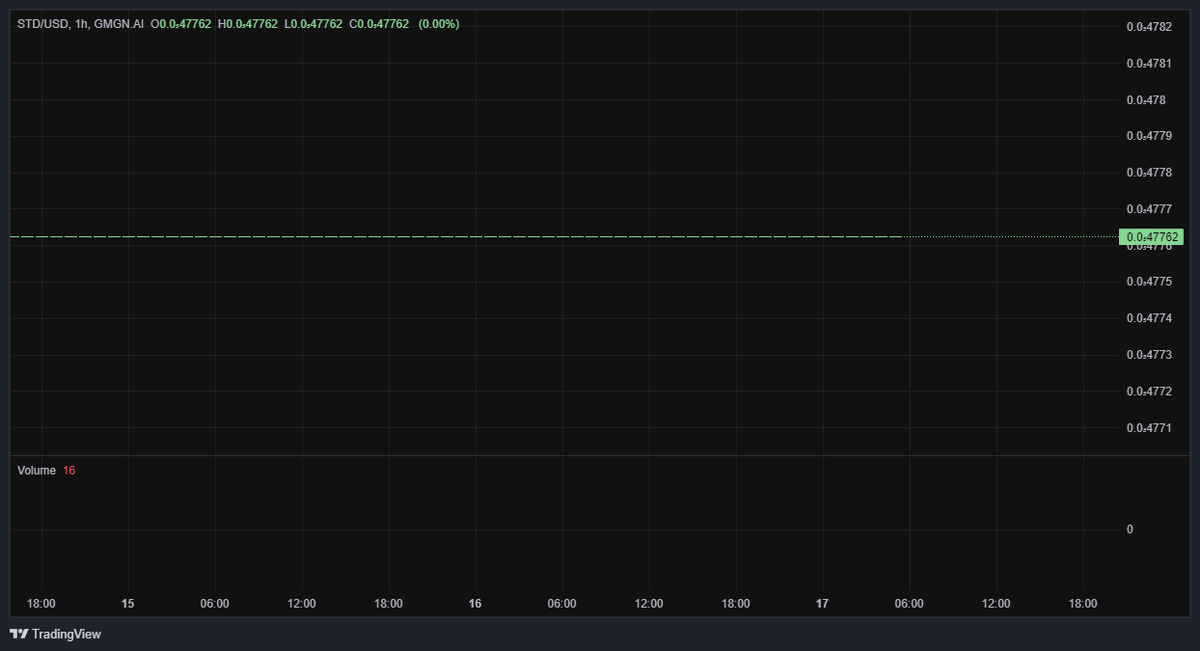The height and width of the screenshot is (651, 1200).
Task: Click 12:00 label after date 17
Action: tap(996, 604)
